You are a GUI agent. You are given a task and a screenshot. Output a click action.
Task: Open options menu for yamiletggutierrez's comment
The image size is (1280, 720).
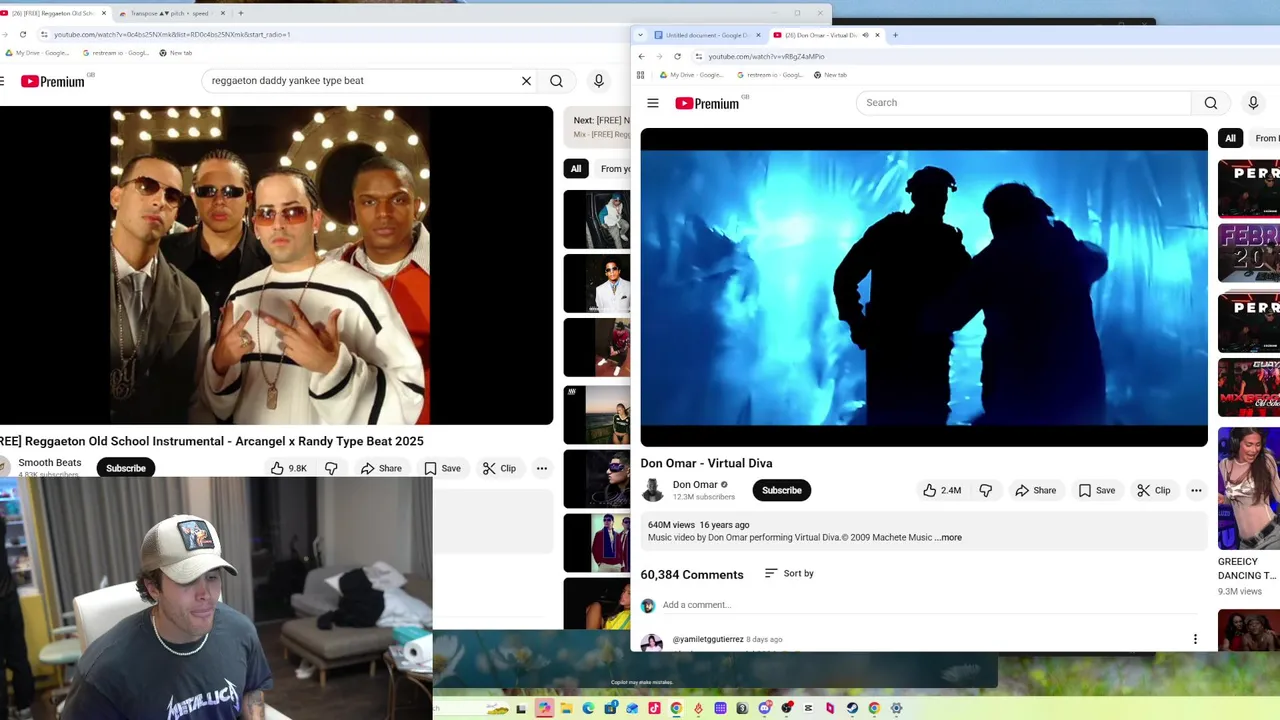click(1195, 639)
